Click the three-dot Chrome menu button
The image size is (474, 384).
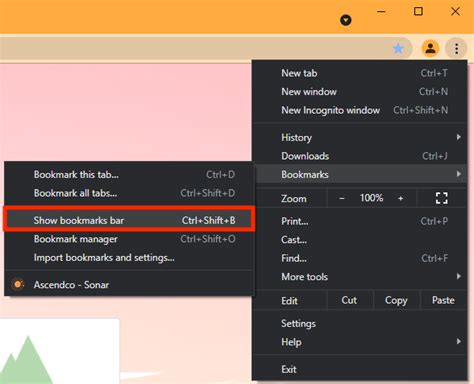tap(456, 49)
